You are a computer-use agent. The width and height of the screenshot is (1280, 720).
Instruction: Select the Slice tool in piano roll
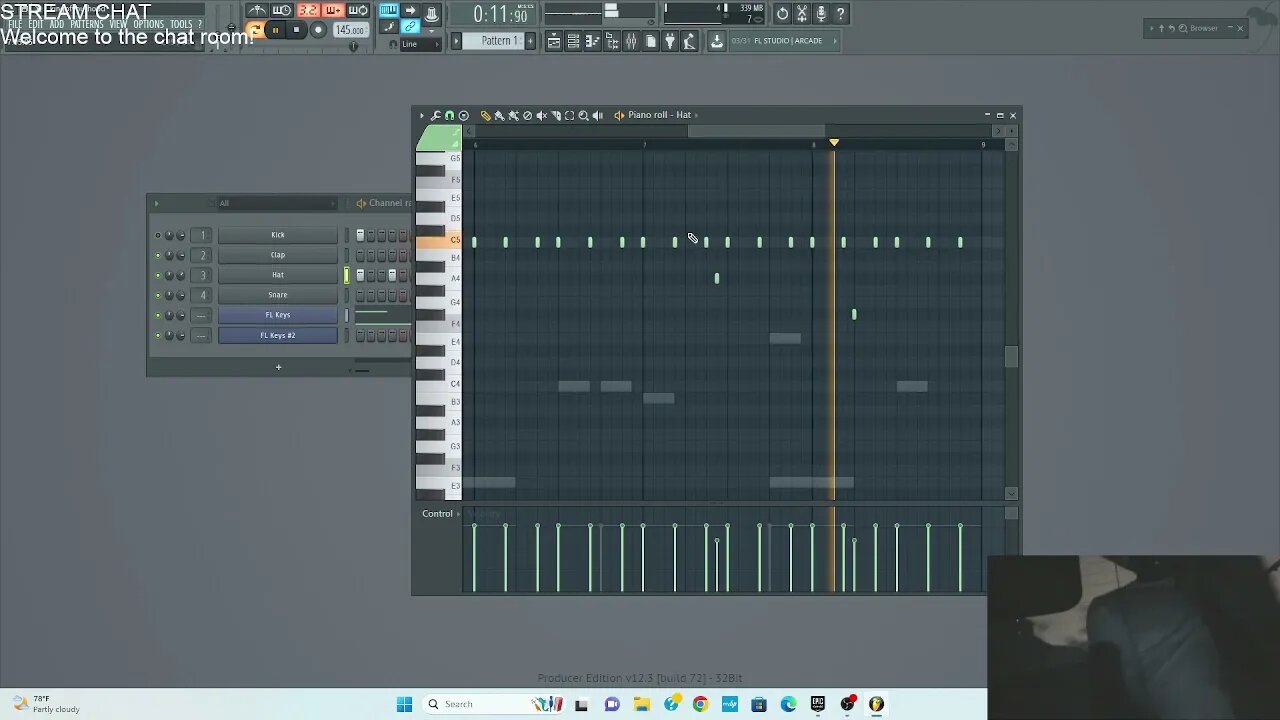pyautogui.click(x=556, y=115)
